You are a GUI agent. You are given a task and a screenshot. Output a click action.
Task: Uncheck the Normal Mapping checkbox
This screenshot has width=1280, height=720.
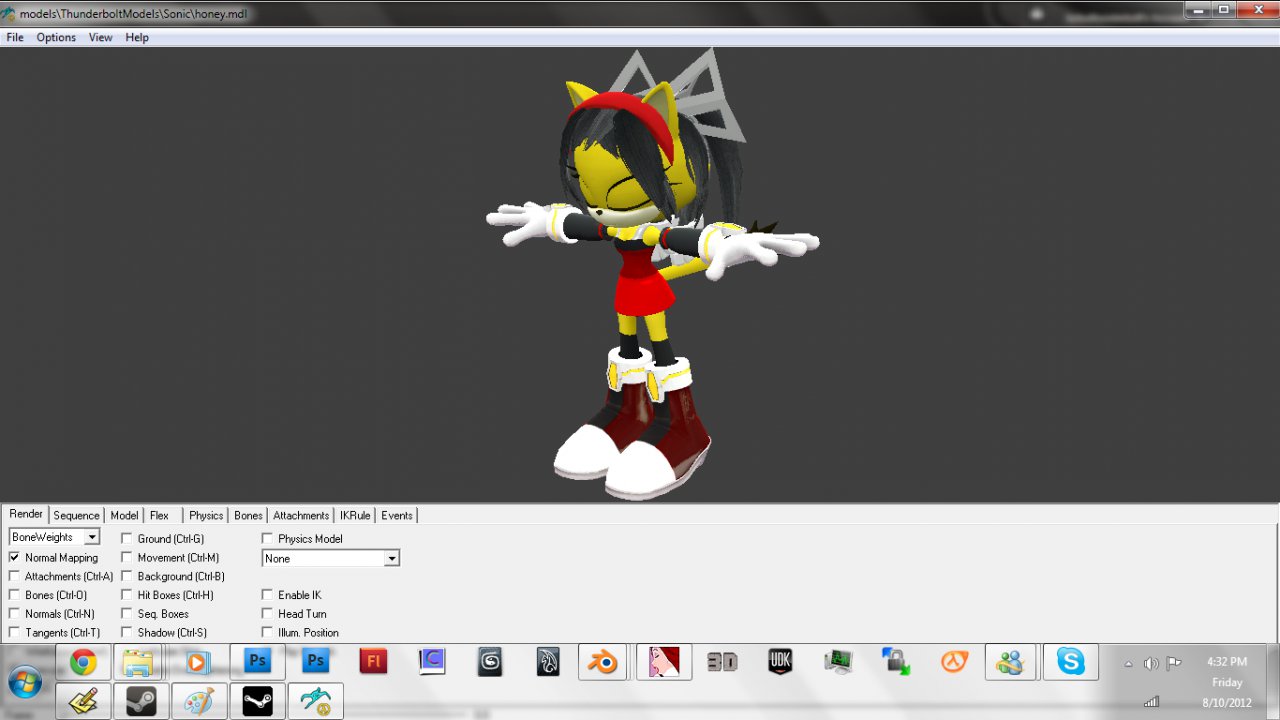tap(14, 557)
